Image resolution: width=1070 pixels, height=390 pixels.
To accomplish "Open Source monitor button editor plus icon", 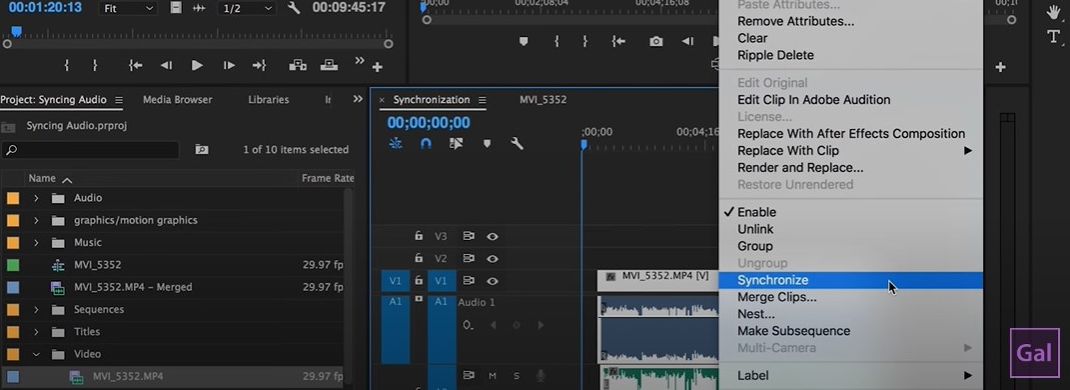I will pos(377,68).
